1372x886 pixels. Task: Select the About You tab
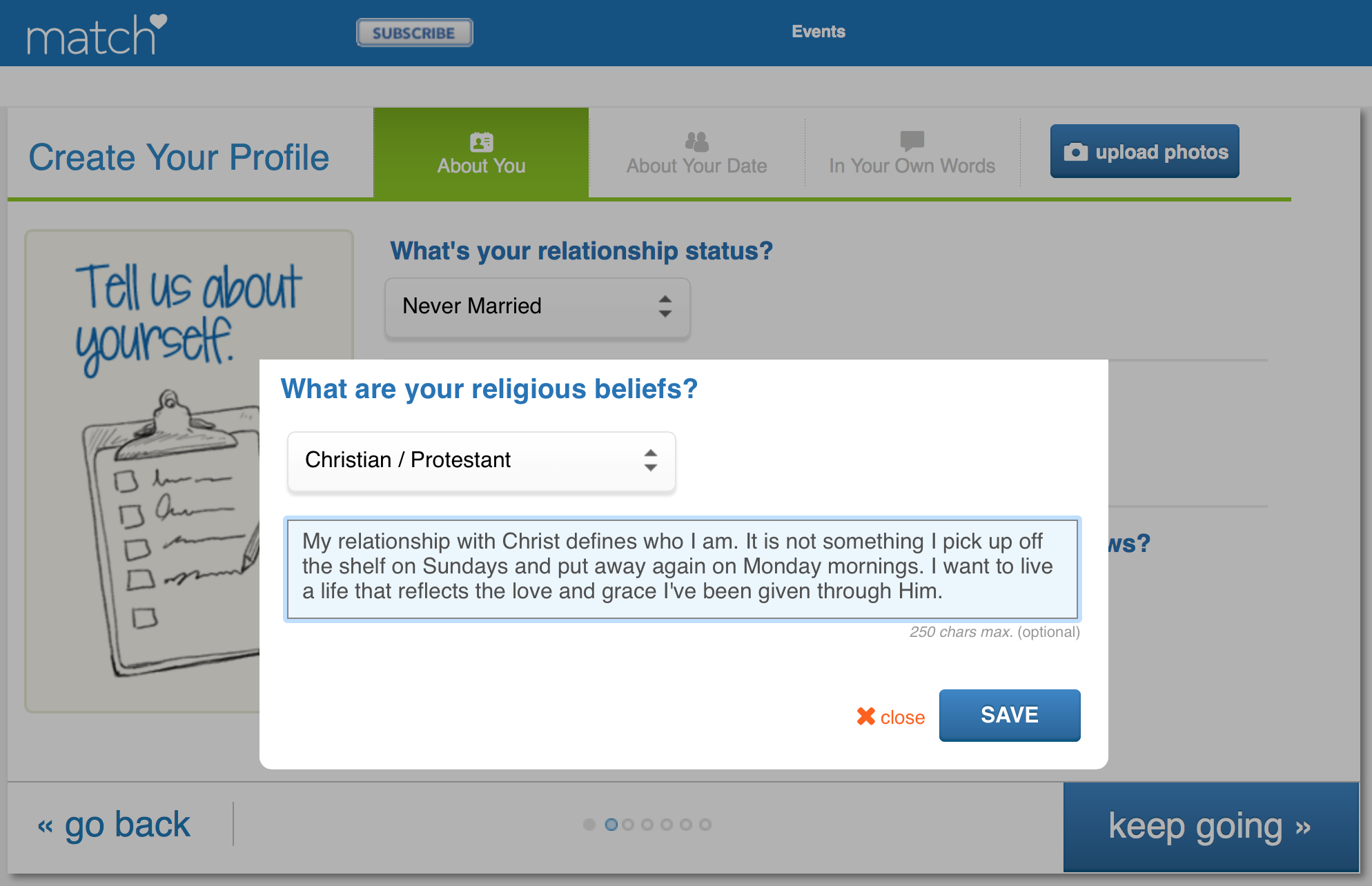click(x=481, y=153)
